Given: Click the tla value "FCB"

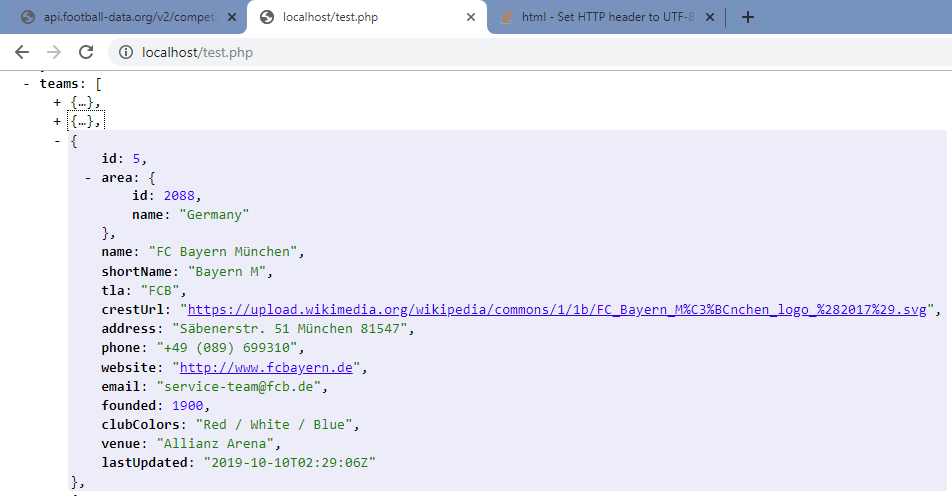Looking at the screenshot, I should pos(160,291).
